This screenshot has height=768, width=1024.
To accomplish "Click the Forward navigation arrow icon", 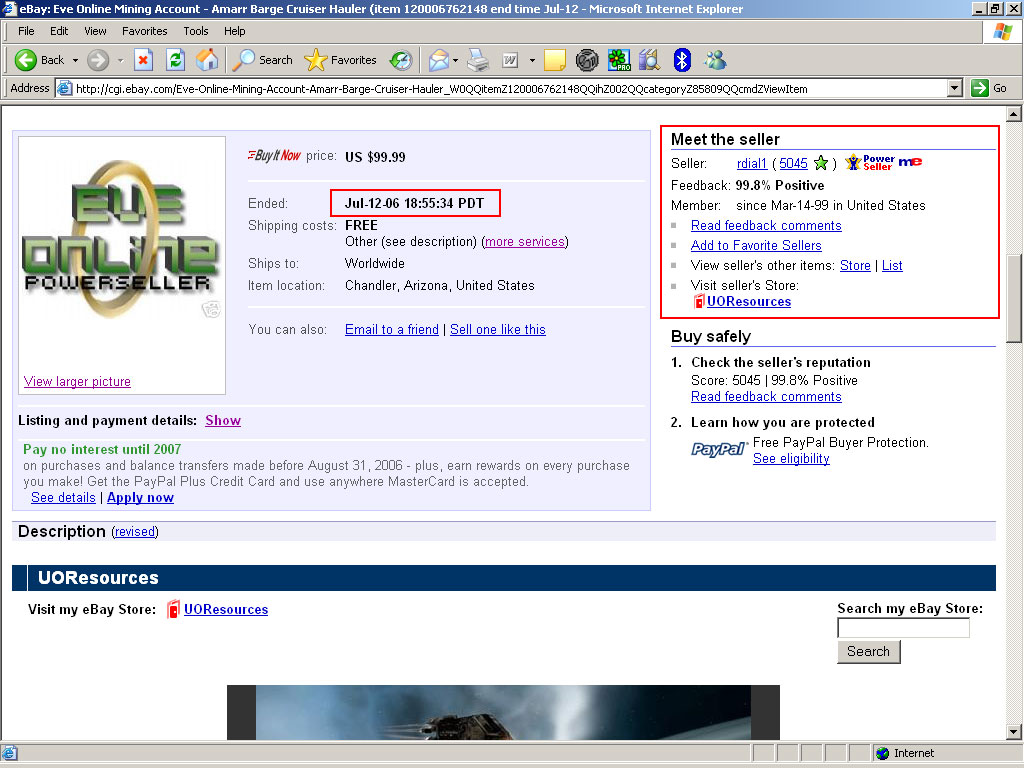I will point(98,60).
